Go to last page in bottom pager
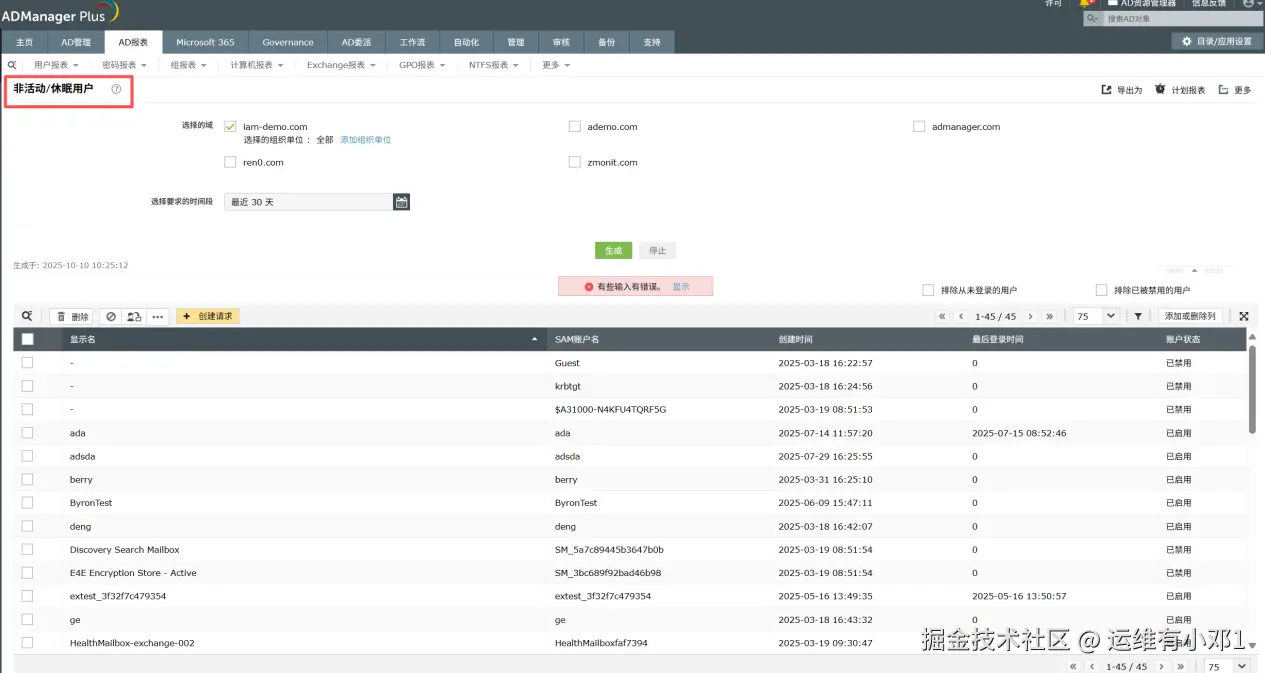The height and width of the screenshot is (673, 1265). [1181, 667]
